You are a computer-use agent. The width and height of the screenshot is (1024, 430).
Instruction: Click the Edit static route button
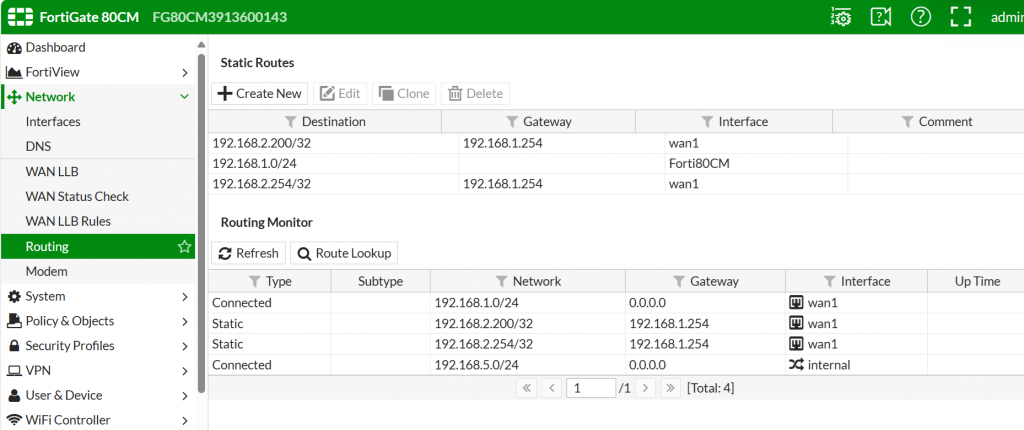tap(340, 93)
